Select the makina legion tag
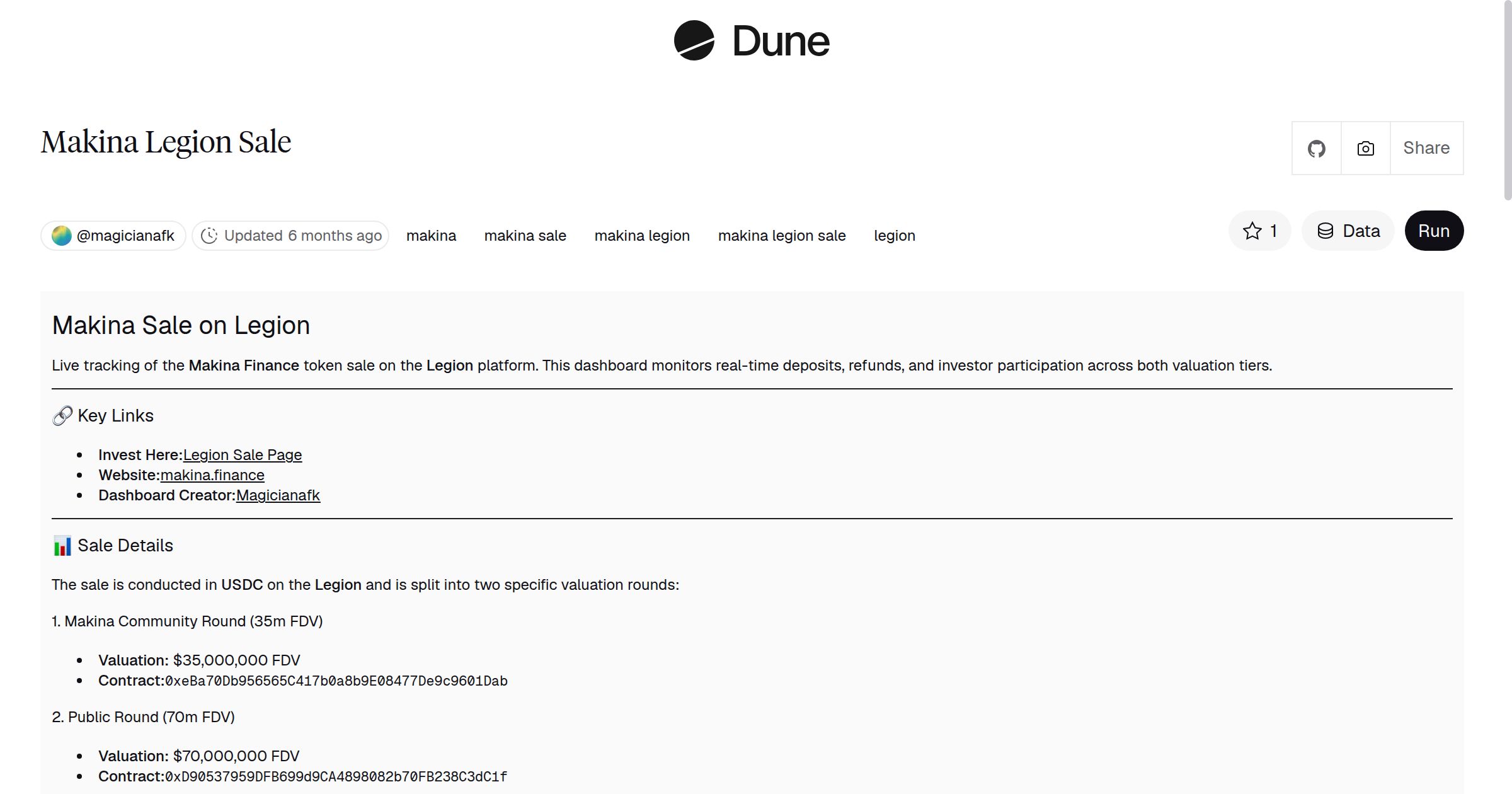1512x794 pixels. pyautogui.click(x=642, y=236)
